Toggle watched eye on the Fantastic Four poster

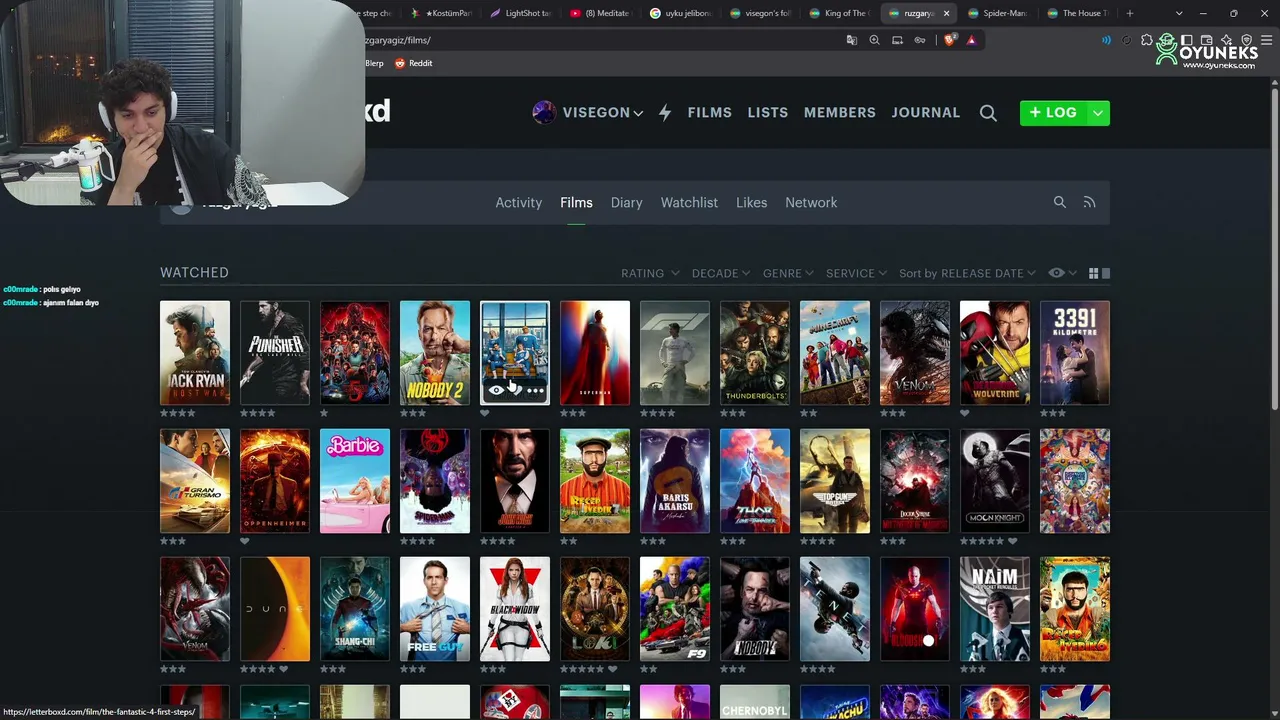[496, 390]
